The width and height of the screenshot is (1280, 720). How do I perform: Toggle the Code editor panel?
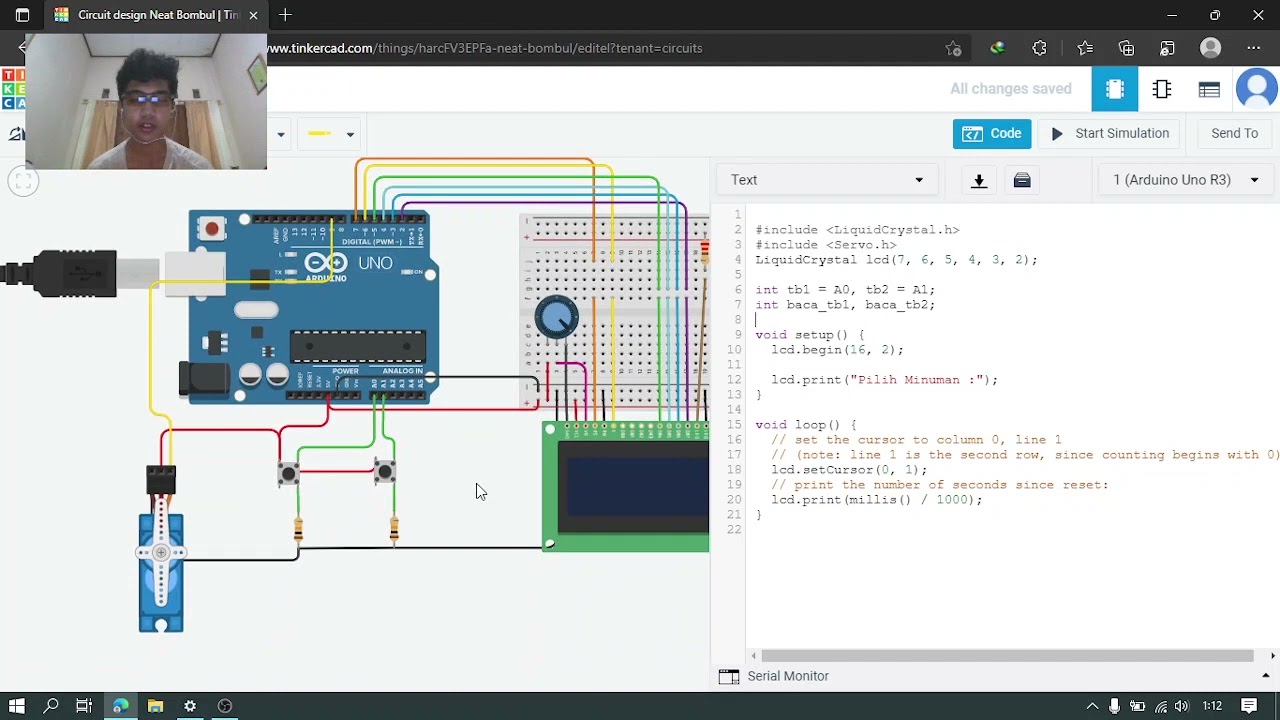pyautogui.click(x=992, y=133)
